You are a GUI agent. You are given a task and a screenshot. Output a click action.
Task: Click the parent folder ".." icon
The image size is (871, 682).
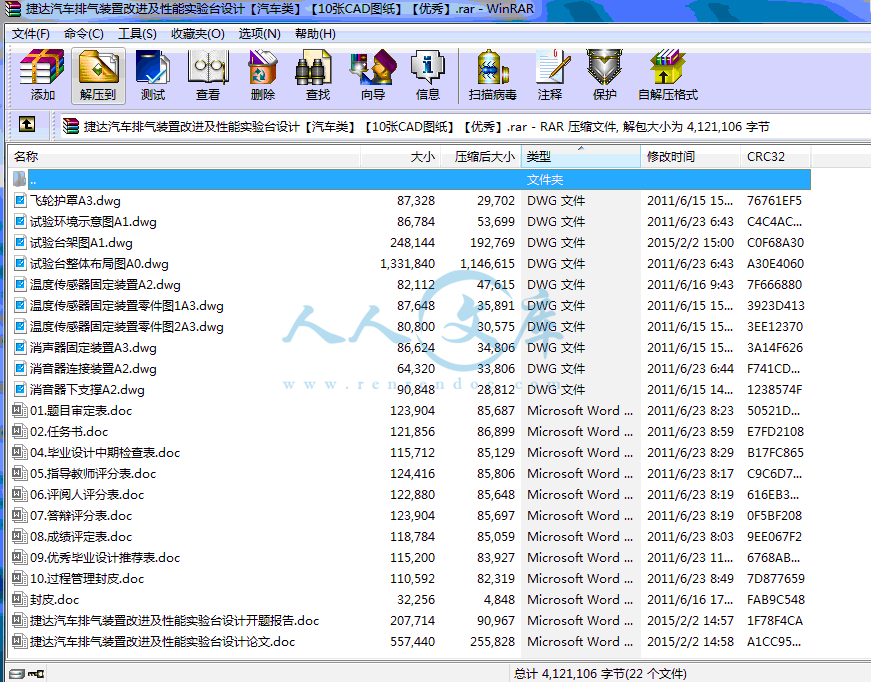(19, 179)
